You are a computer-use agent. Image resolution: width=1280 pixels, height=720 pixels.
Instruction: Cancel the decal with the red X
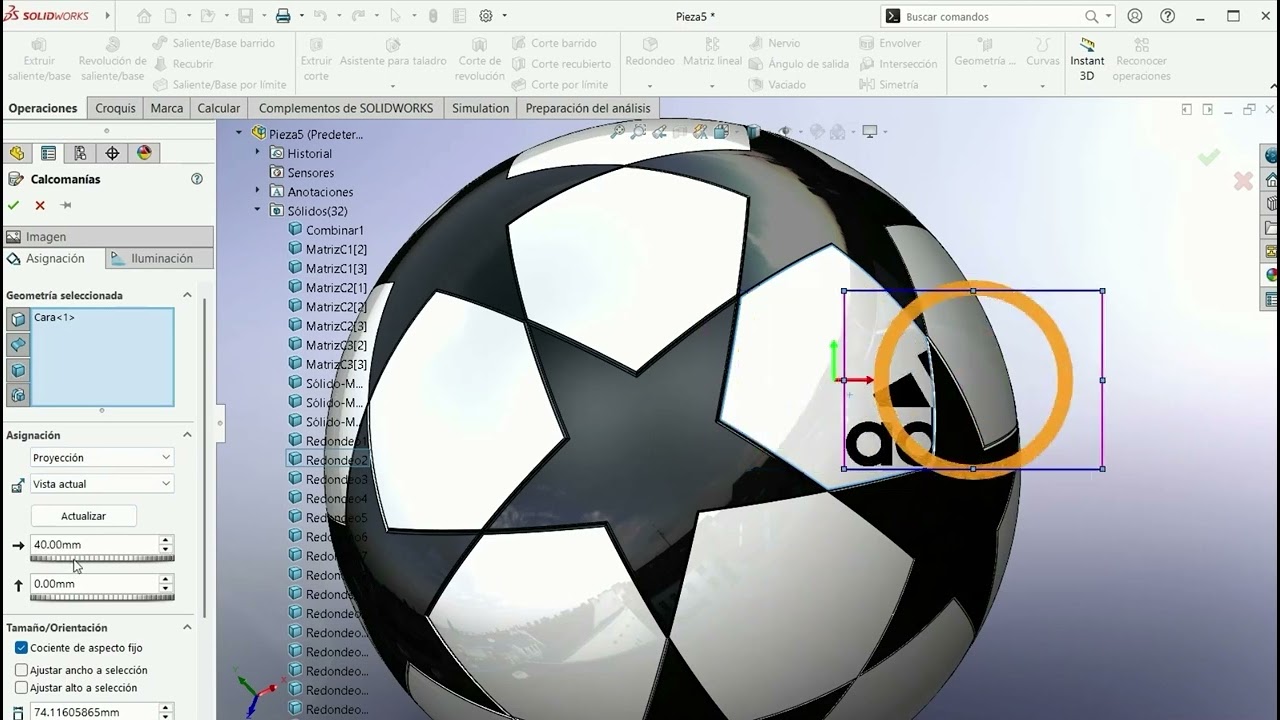pos(40,205)
